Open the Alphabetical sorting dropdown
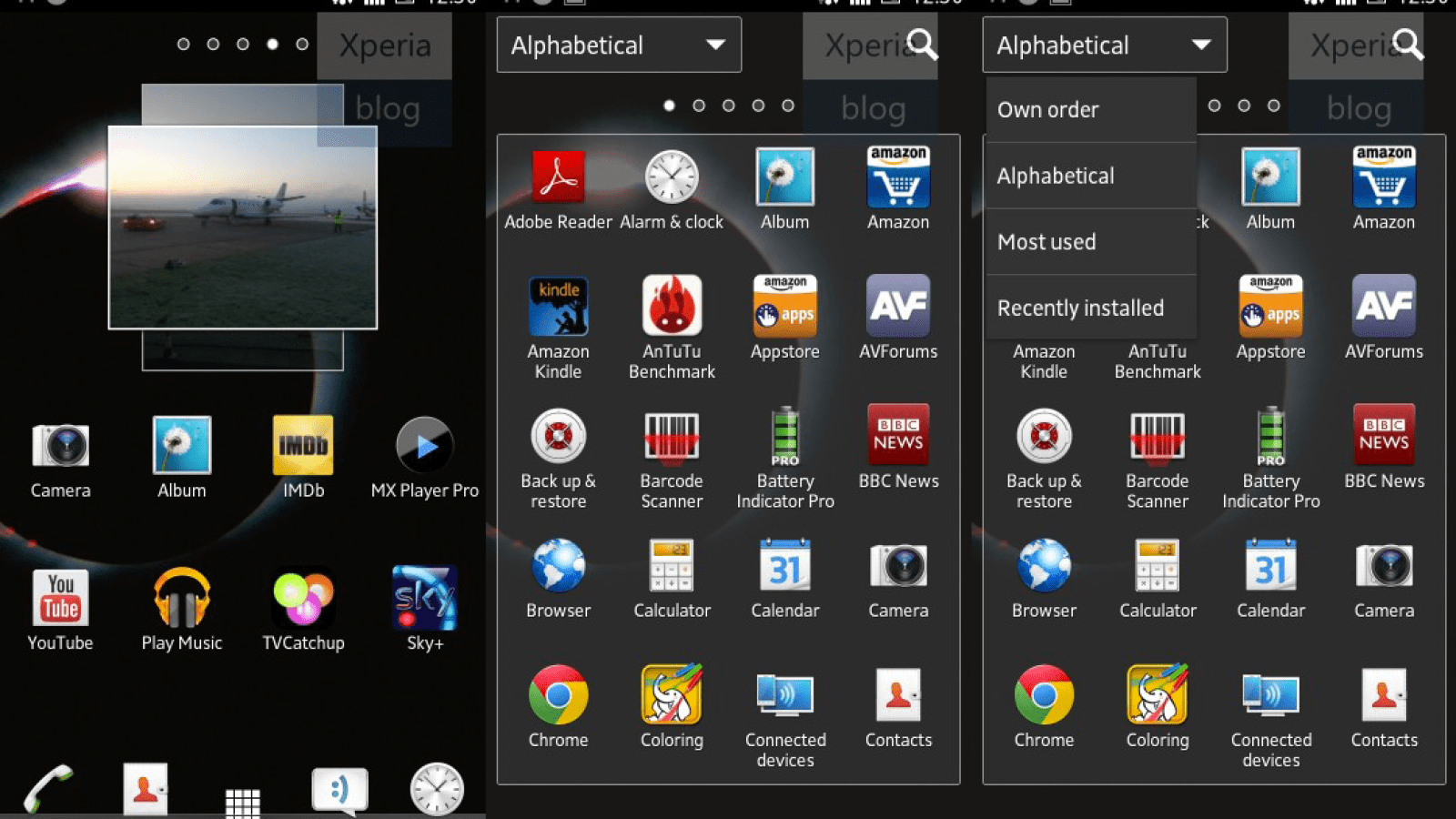The image size is (1456, 819). coord(618,45)
